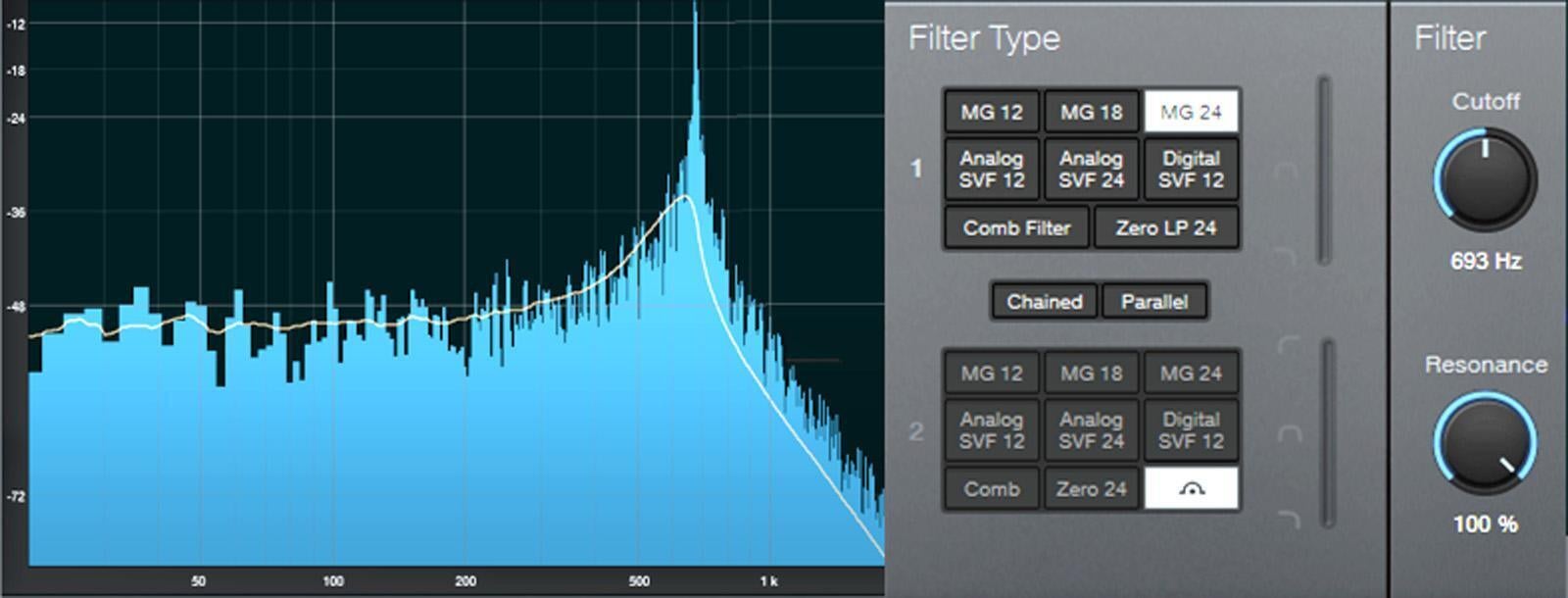Select Comb in filter 2
The image size is (1568, 598).
992,488
